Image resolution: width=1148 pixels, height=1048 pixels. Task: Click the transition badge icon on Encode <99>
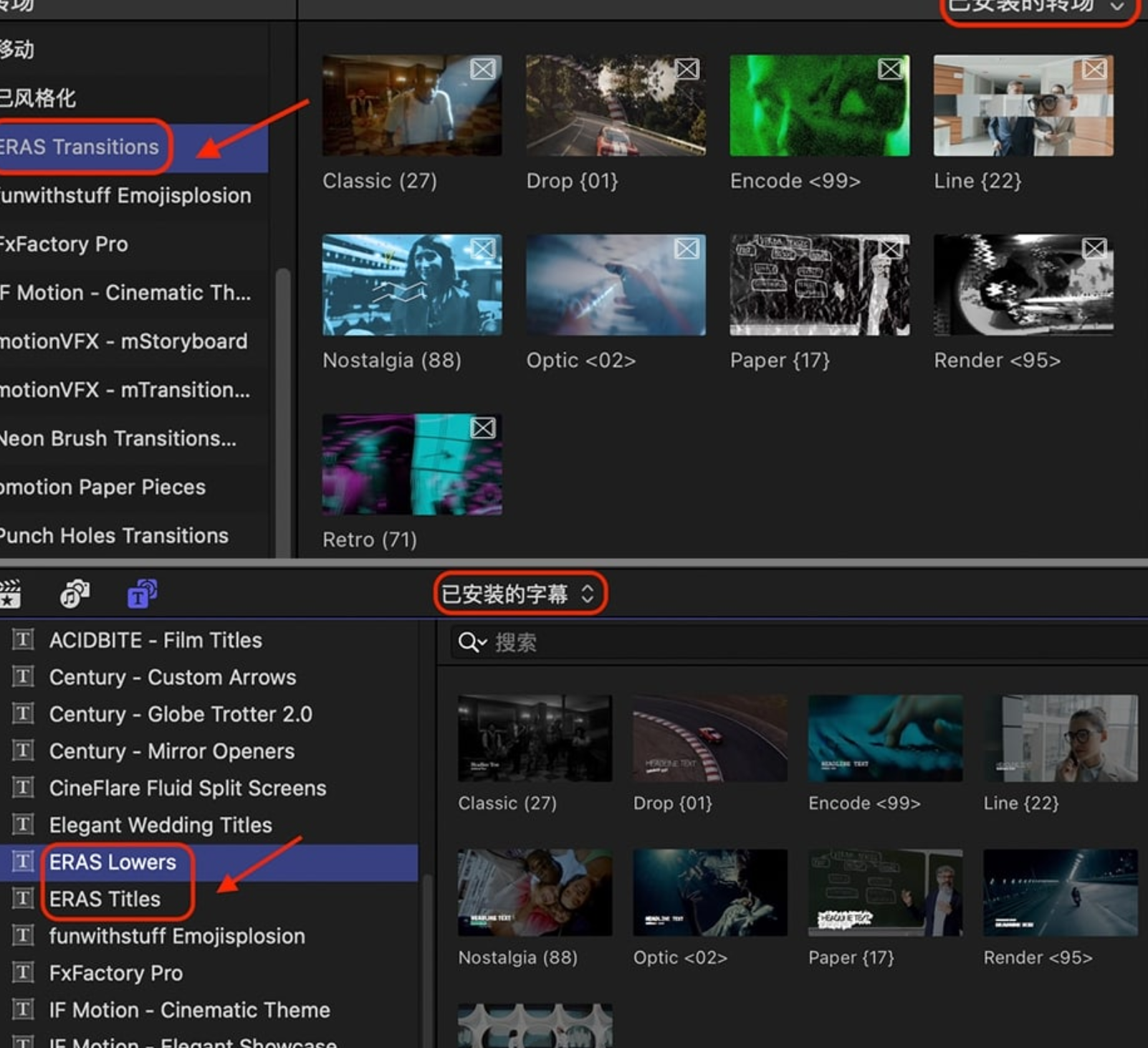tap(890, 69)
